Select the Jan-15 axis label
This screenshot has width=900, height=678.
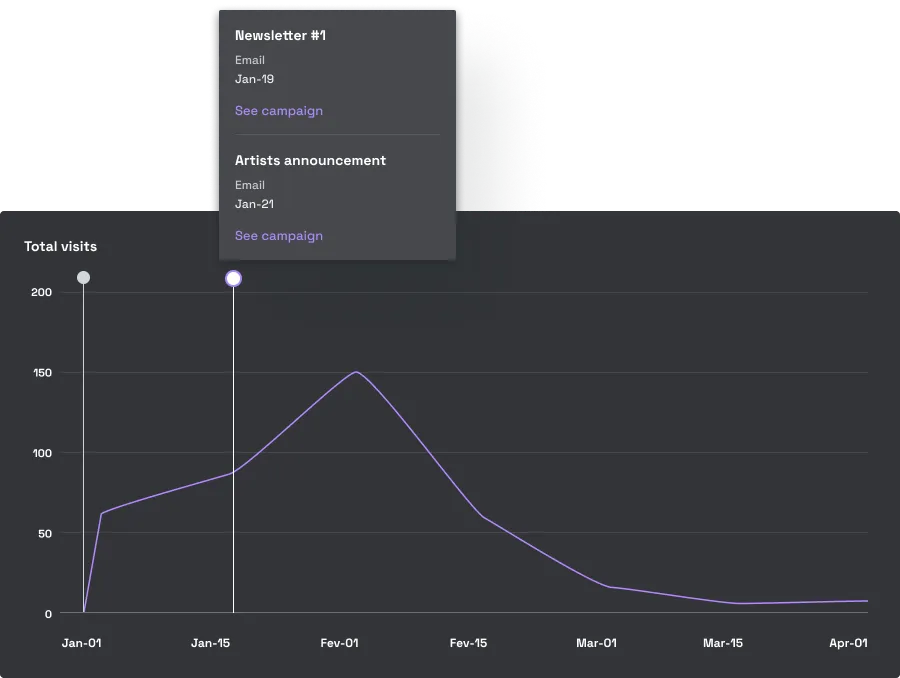tap(211, 643)
